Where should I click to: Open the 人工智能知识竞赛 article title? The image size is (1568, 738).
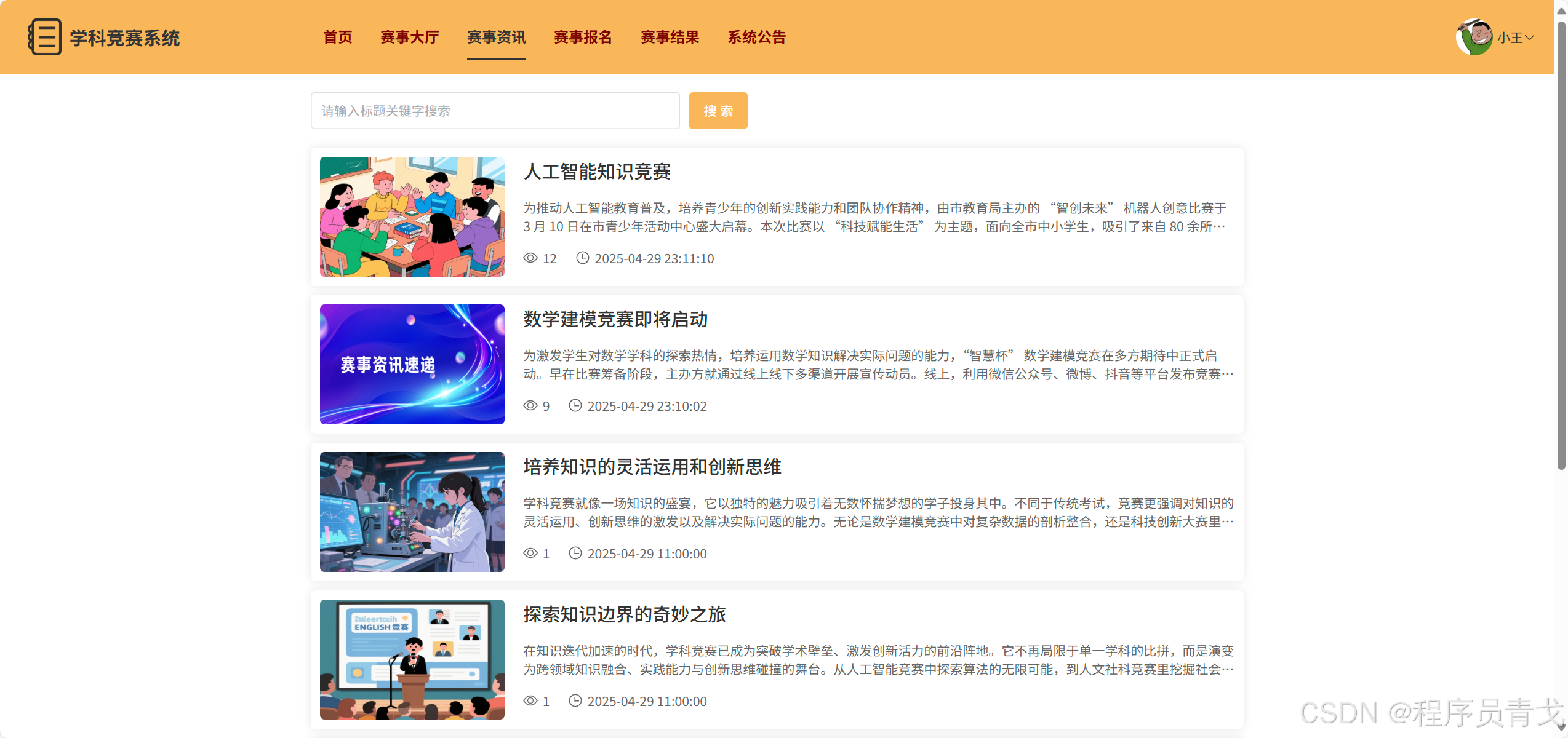[x=597, y=172]
